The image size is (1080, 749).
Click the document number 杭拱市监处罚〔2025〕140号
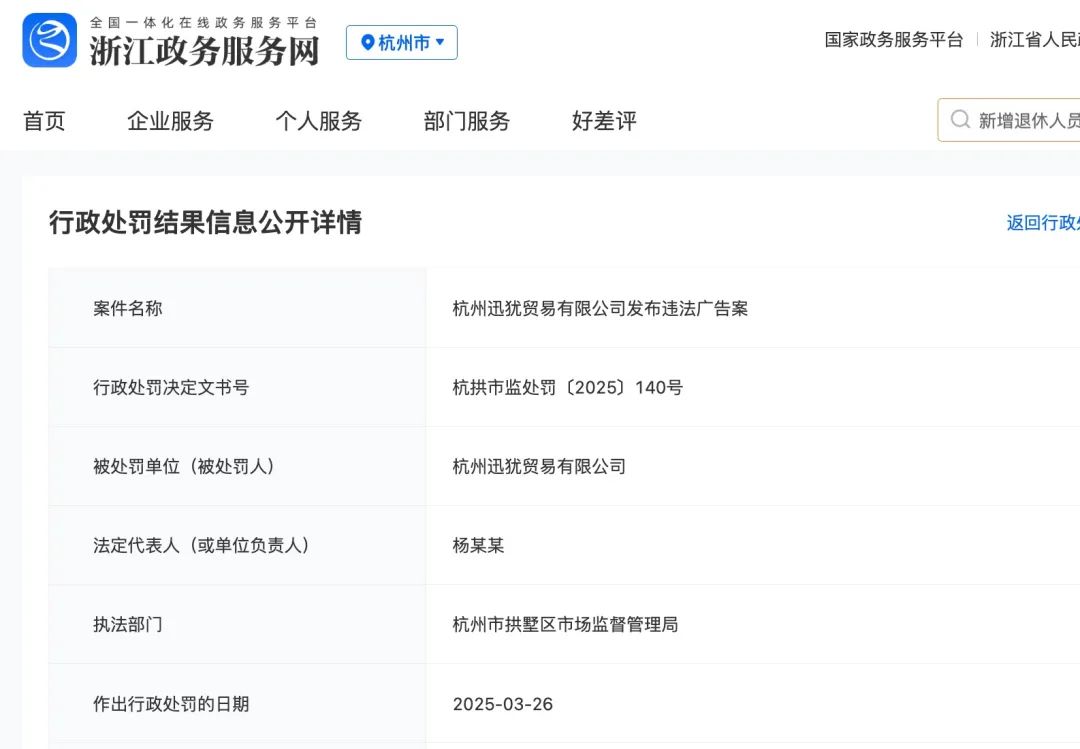[x=568, y=388]
